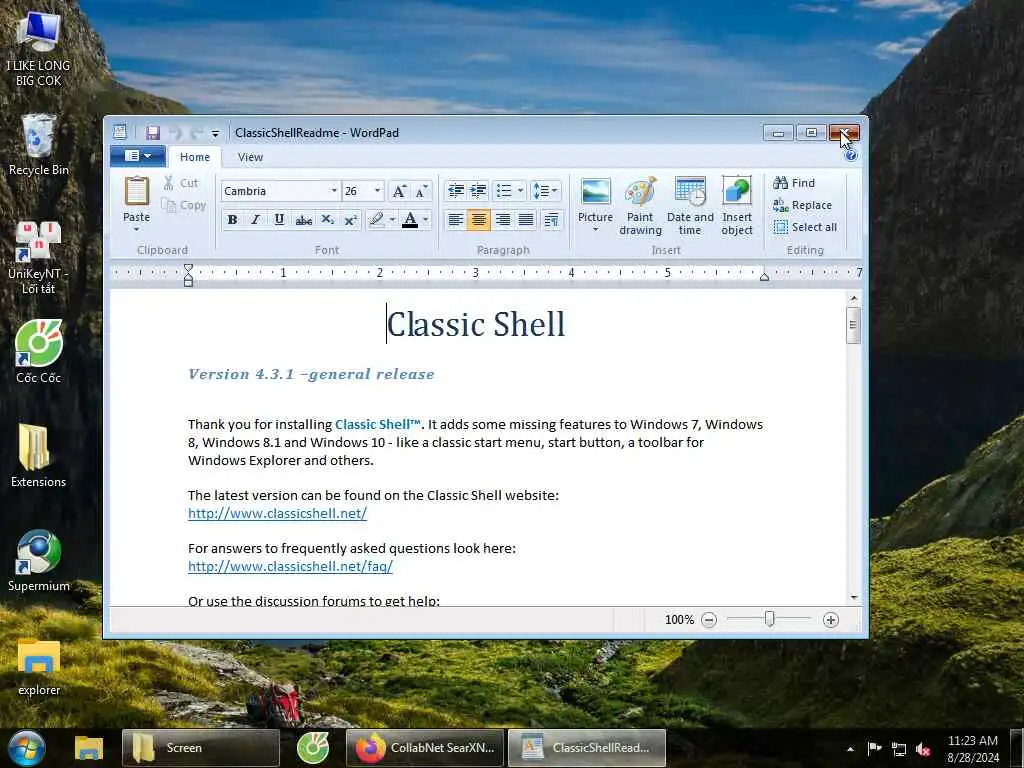Switch to the Home ribbon tab

tap(195, 157)
